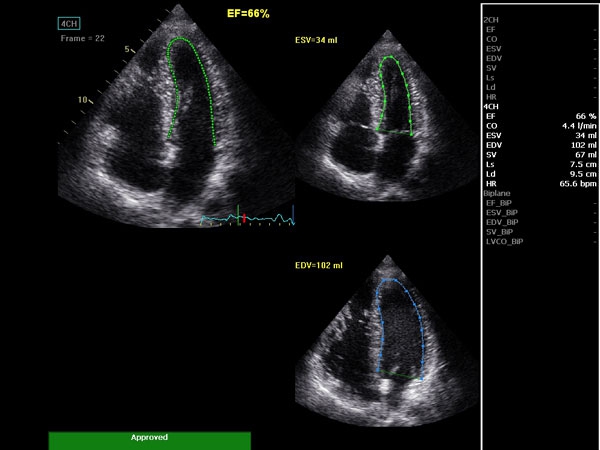Click the red marker on ECG trace
This screenshot has height=450, width=600.
tap(241, 217)
